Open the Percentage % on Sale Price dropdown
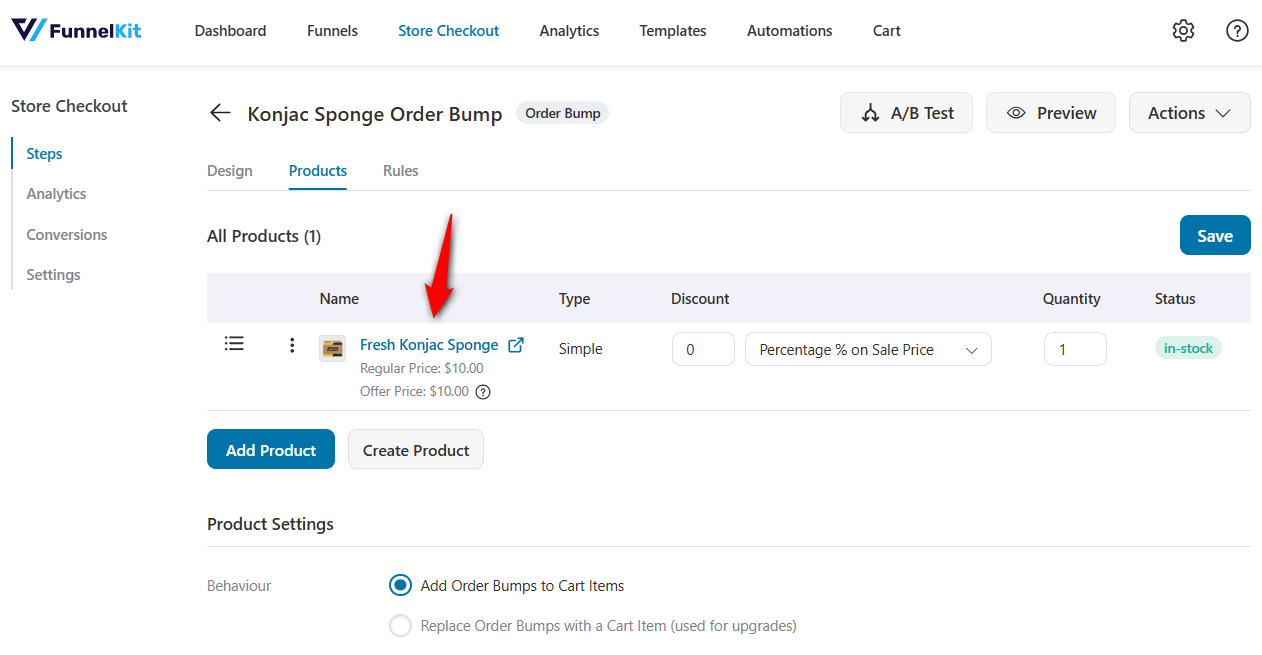This screenshot has width=1262, height=655. point(867,349)
